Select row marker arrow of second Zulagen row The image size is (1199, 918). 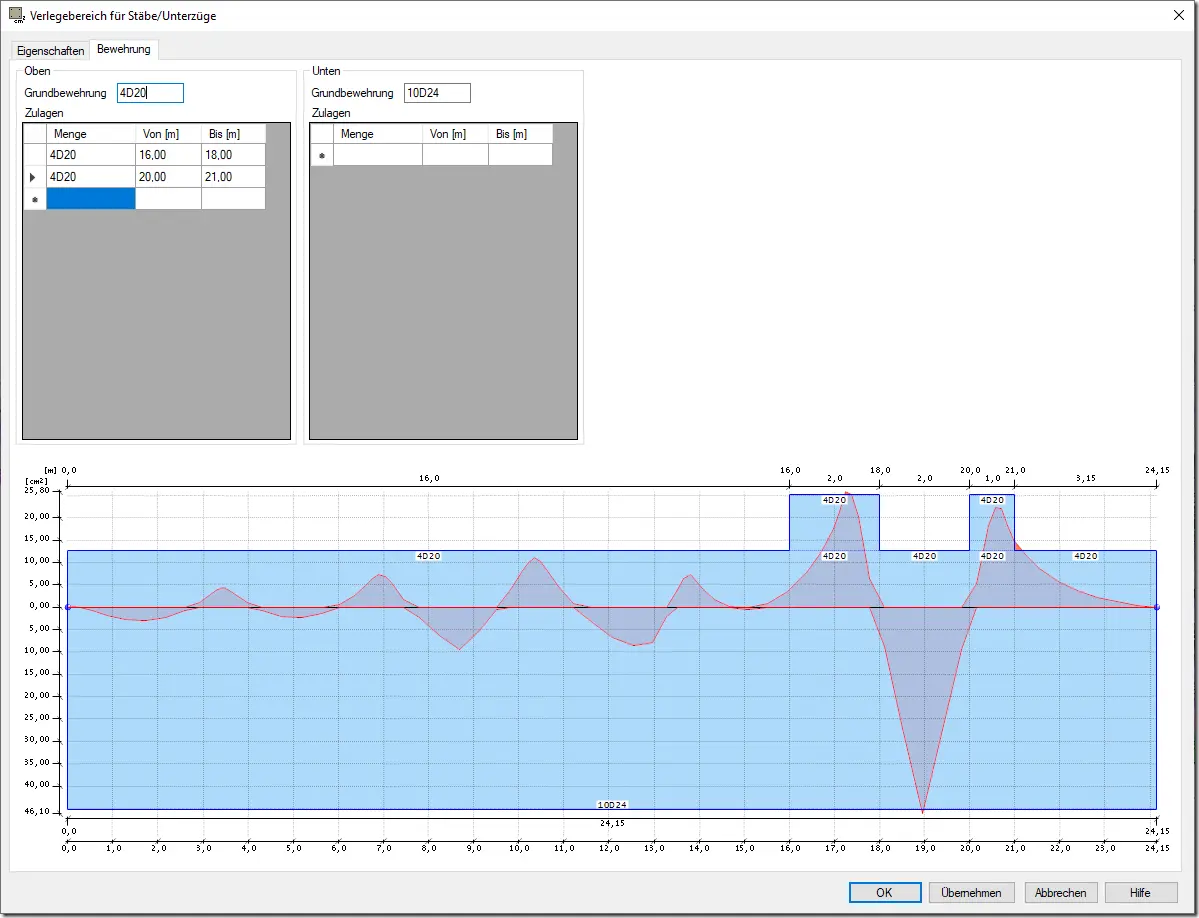click(33, 177)
